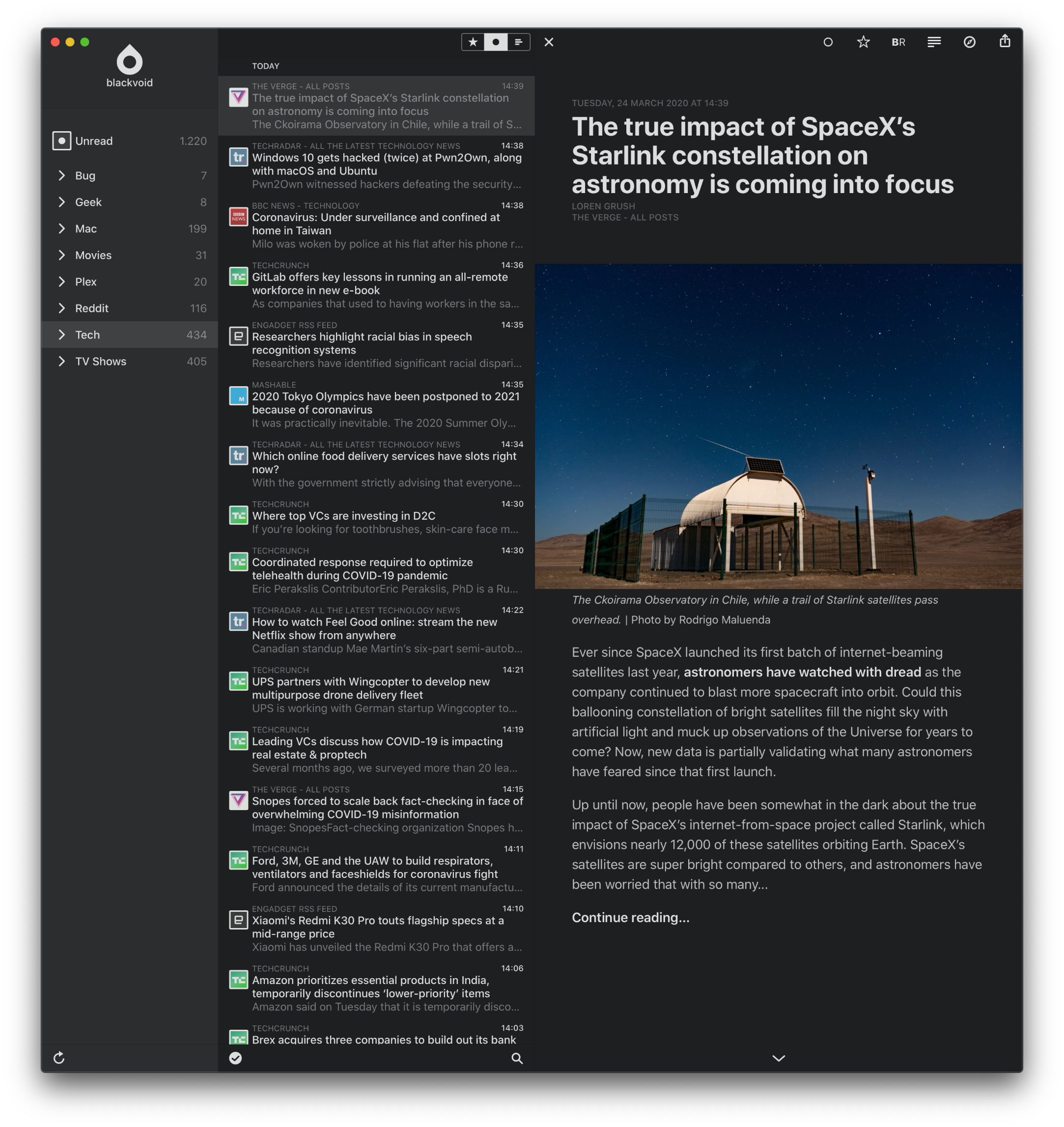1064x1127 pixels.
Task: Open Amazon India essential products article
Action: pos(376,987)
